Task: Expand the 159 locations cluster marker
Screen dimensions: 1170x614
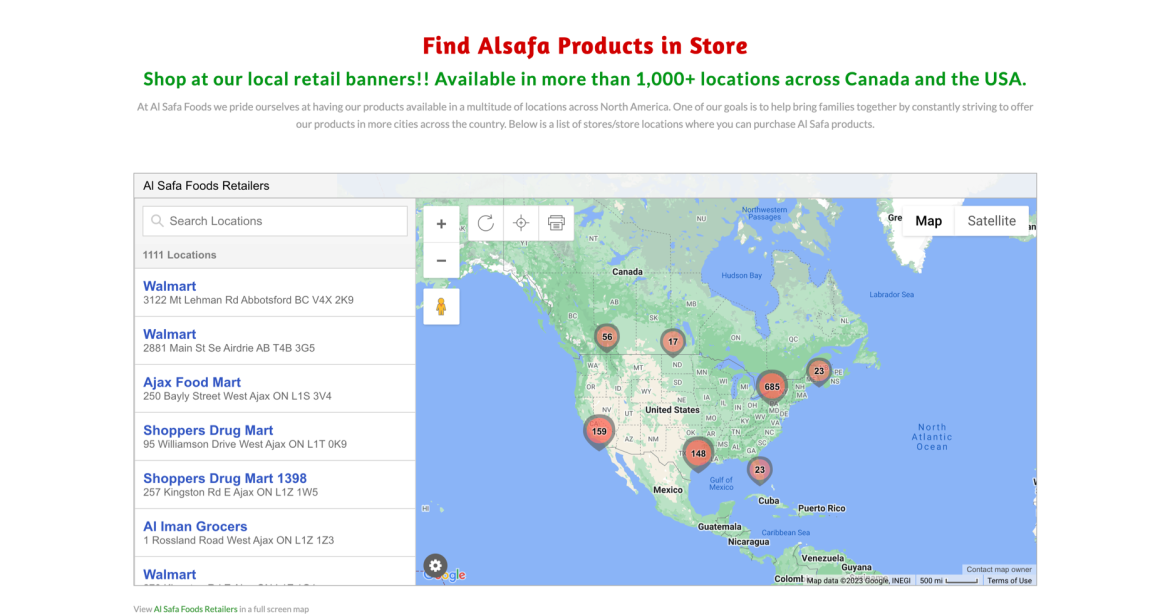Action: coord(599,432)
